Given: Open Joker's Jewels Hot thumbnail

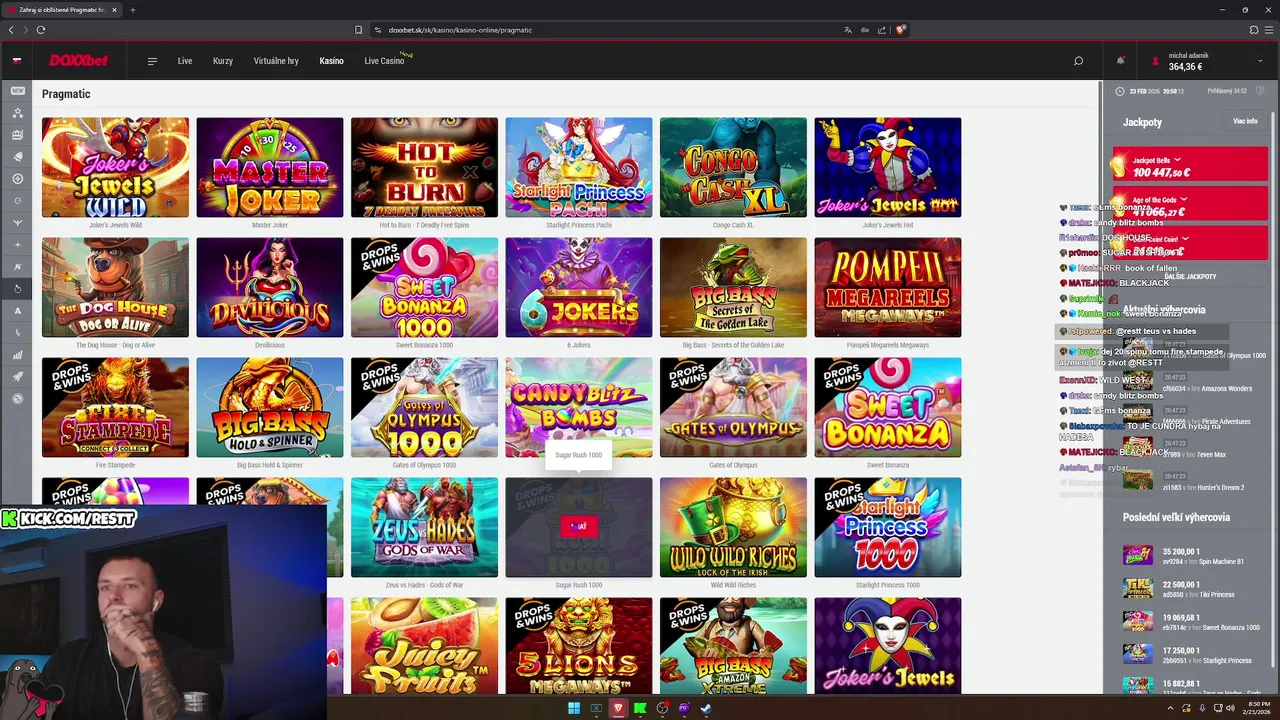Looking at the screenshot, I should point(888,167).
